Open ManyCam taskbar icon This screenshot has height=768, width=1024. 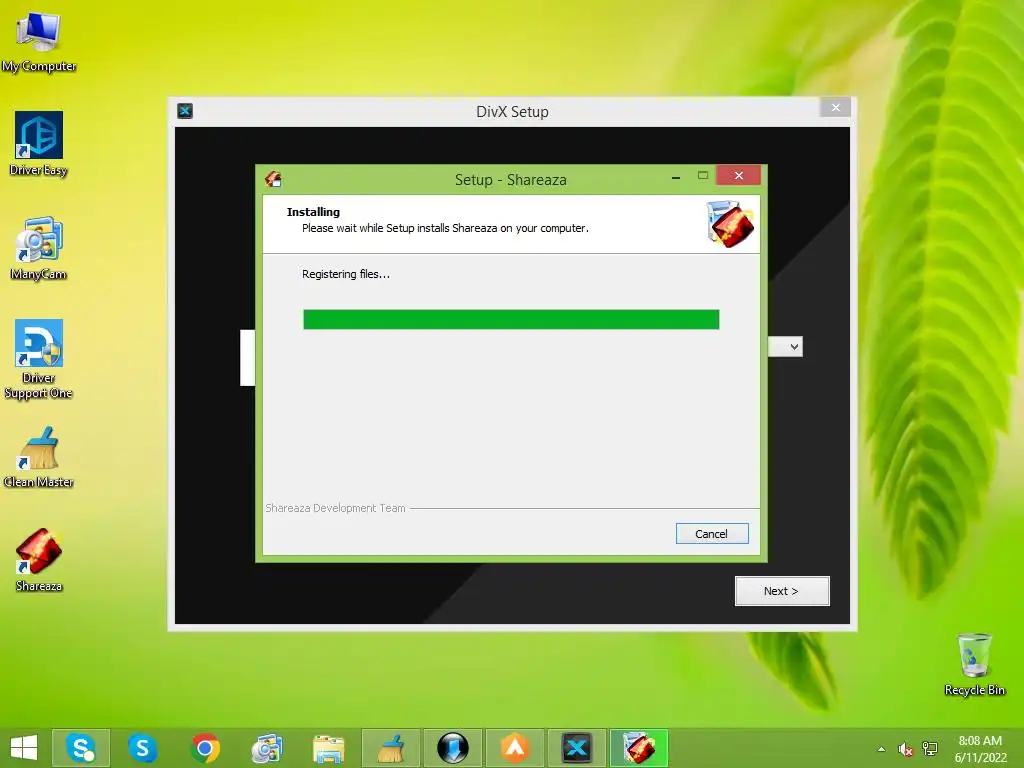click(266, 748)
